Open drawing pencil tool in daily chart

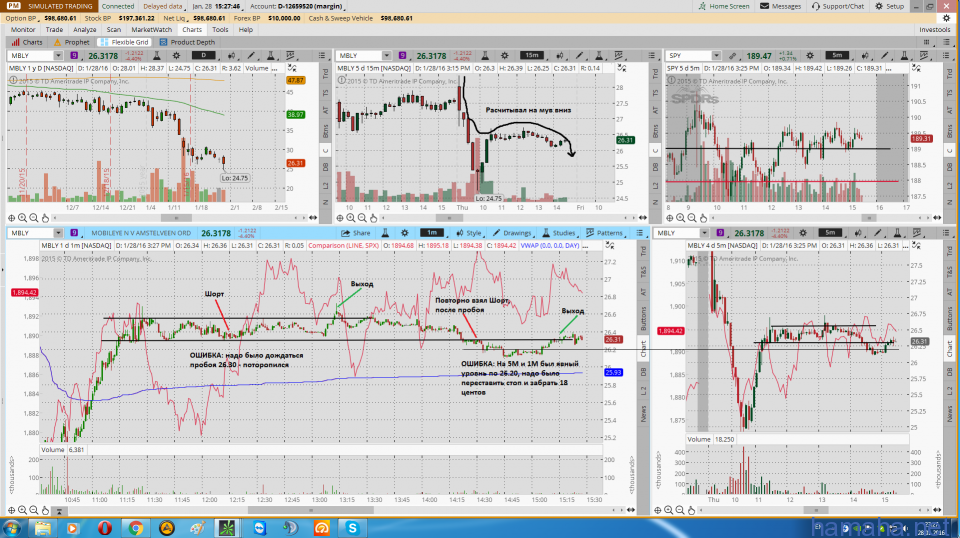point(251,56)
